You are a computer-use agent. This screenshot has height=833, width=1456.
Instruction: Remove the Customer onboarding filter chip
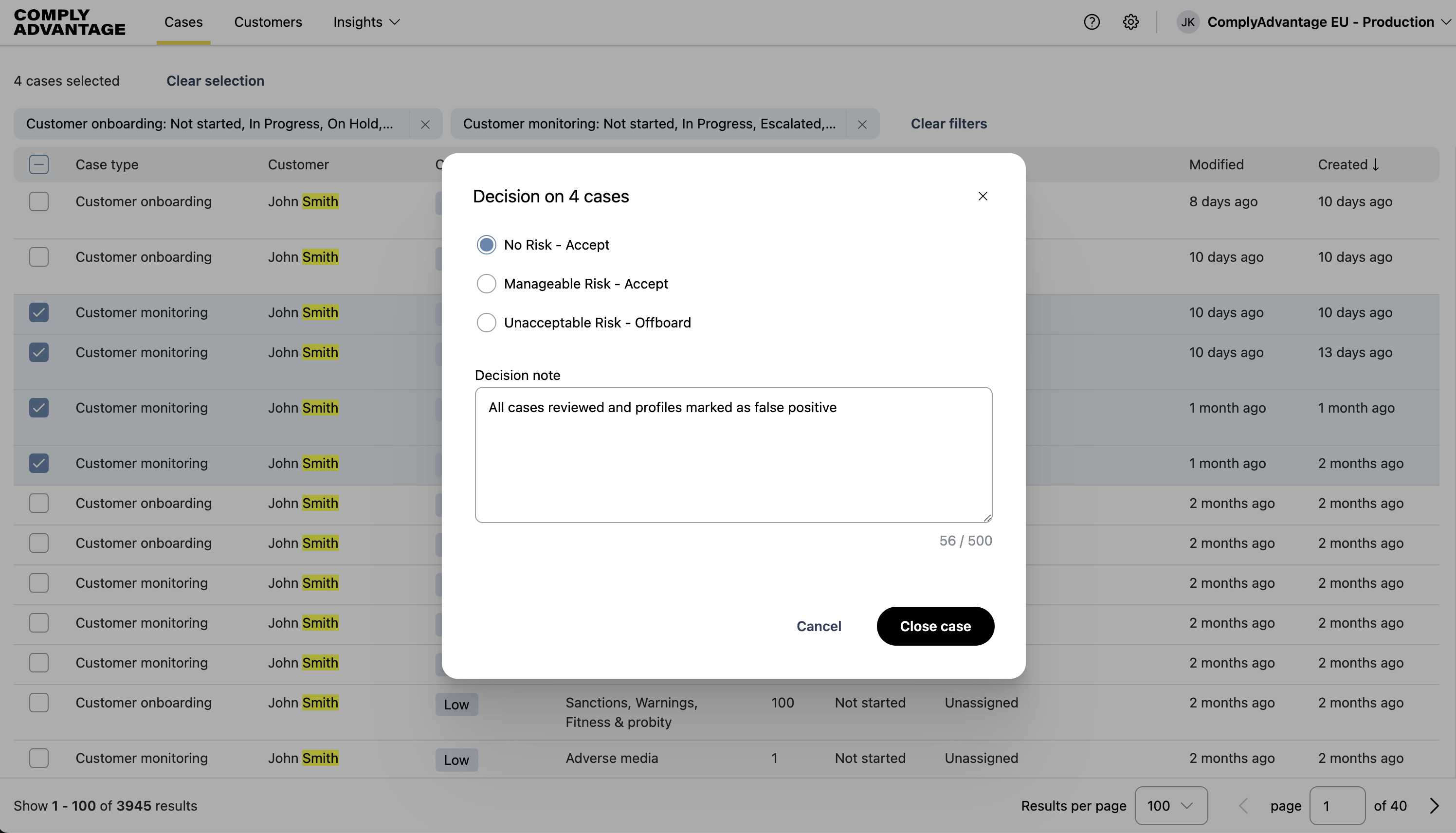[425, 124]
